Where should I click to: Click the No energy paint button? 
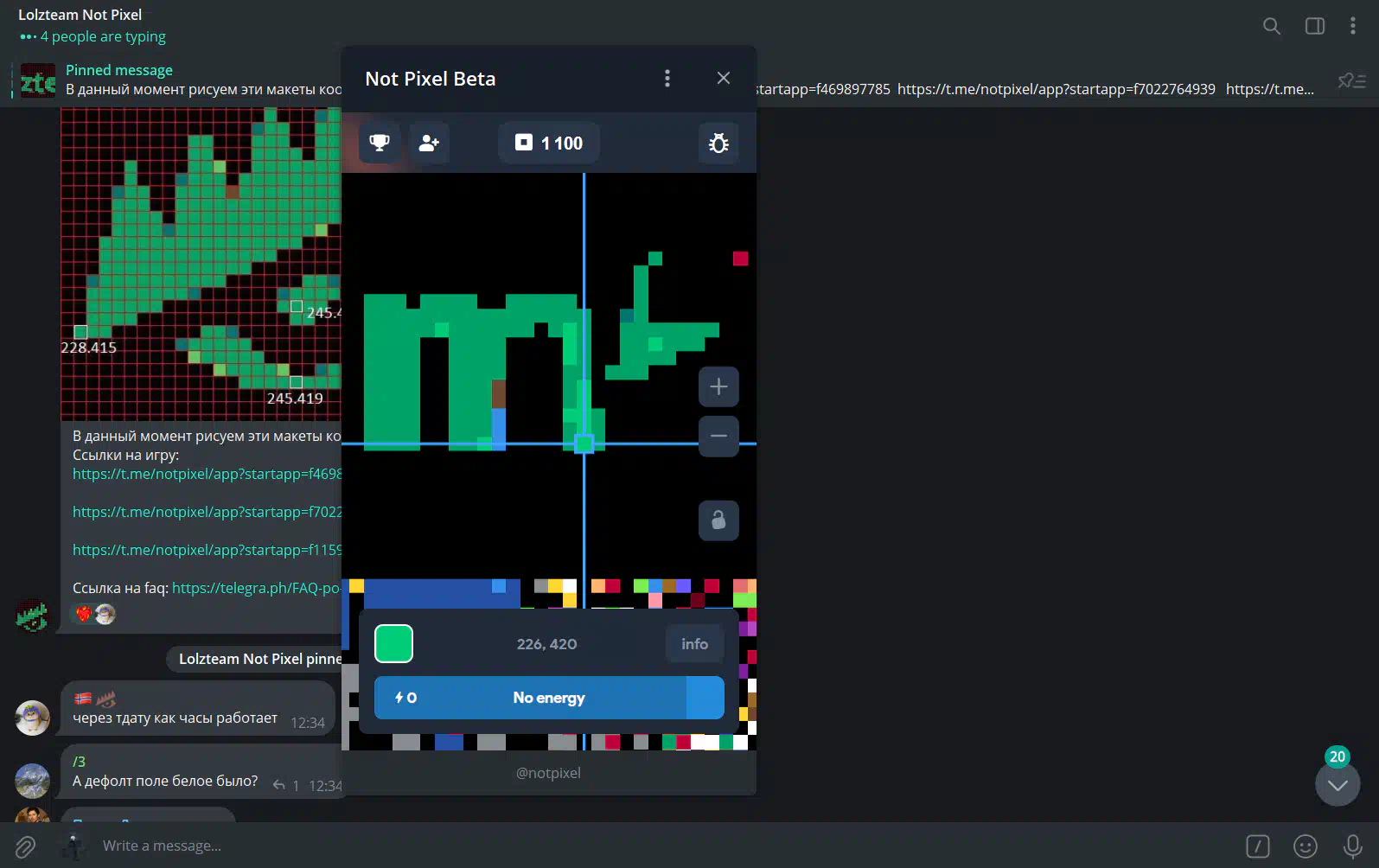coord(549,698)
